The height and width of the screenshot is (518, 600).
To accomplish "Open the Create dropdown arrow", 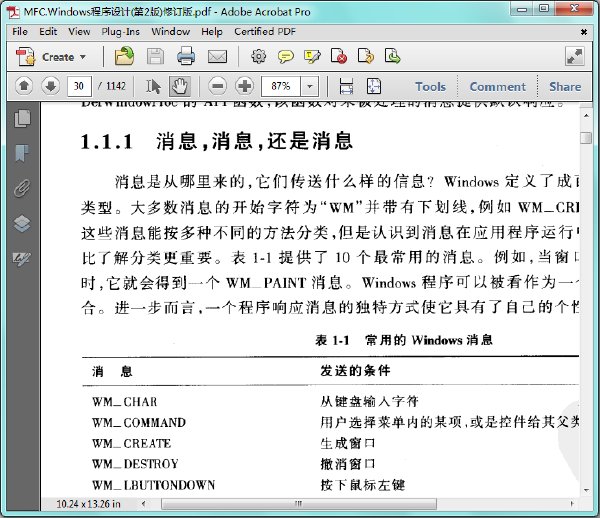I will [83, 57].
